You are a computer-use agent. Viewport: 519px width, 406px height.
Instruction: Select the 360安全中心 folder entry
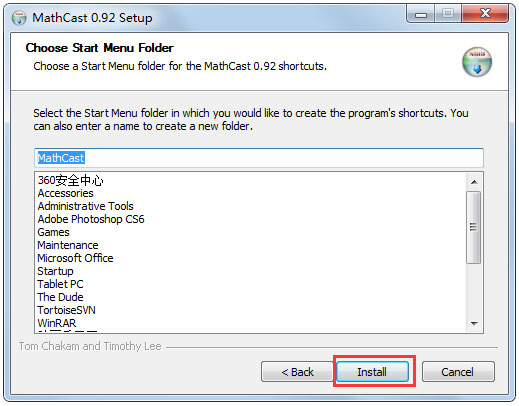coord(70,180)
